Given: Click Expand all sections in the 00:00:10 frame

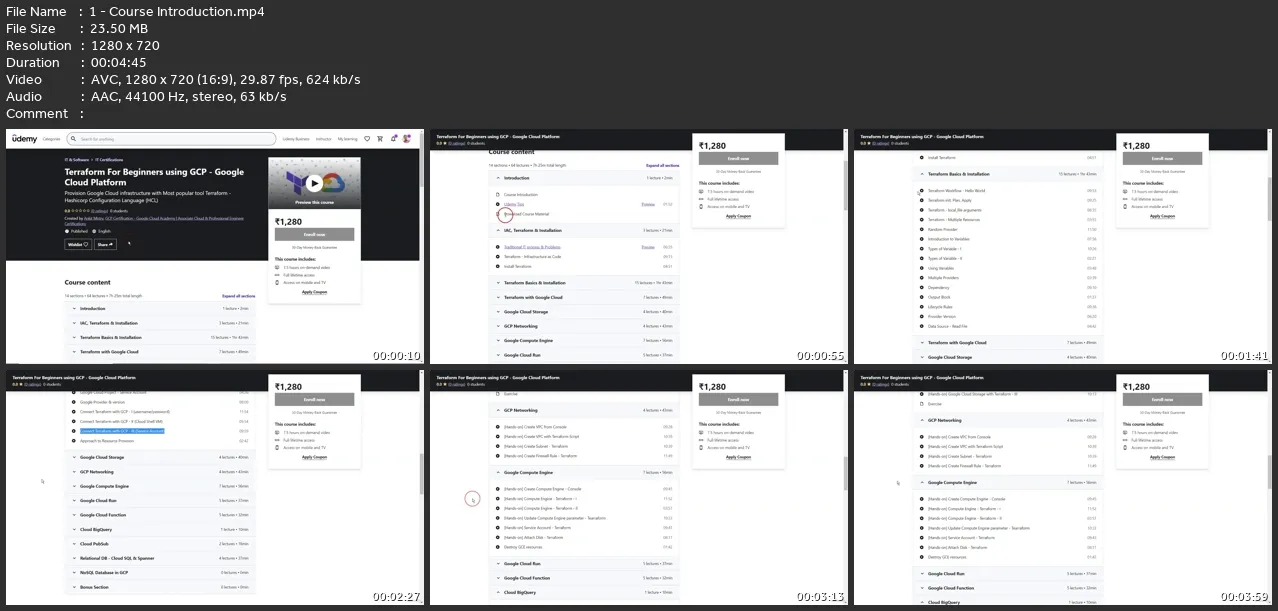Looking at the screenshot, I should tap(239, 296).
